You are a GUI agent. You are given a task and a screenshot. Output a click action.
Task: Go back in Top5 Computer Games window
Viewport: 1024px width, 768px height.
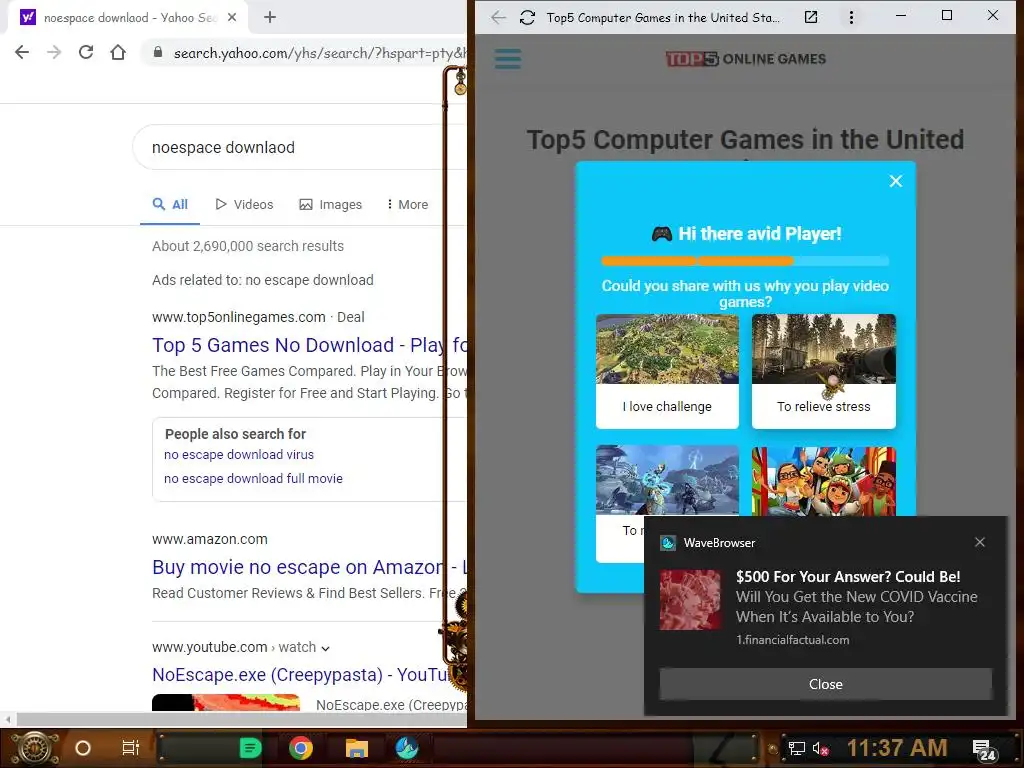tap(498, 18)
